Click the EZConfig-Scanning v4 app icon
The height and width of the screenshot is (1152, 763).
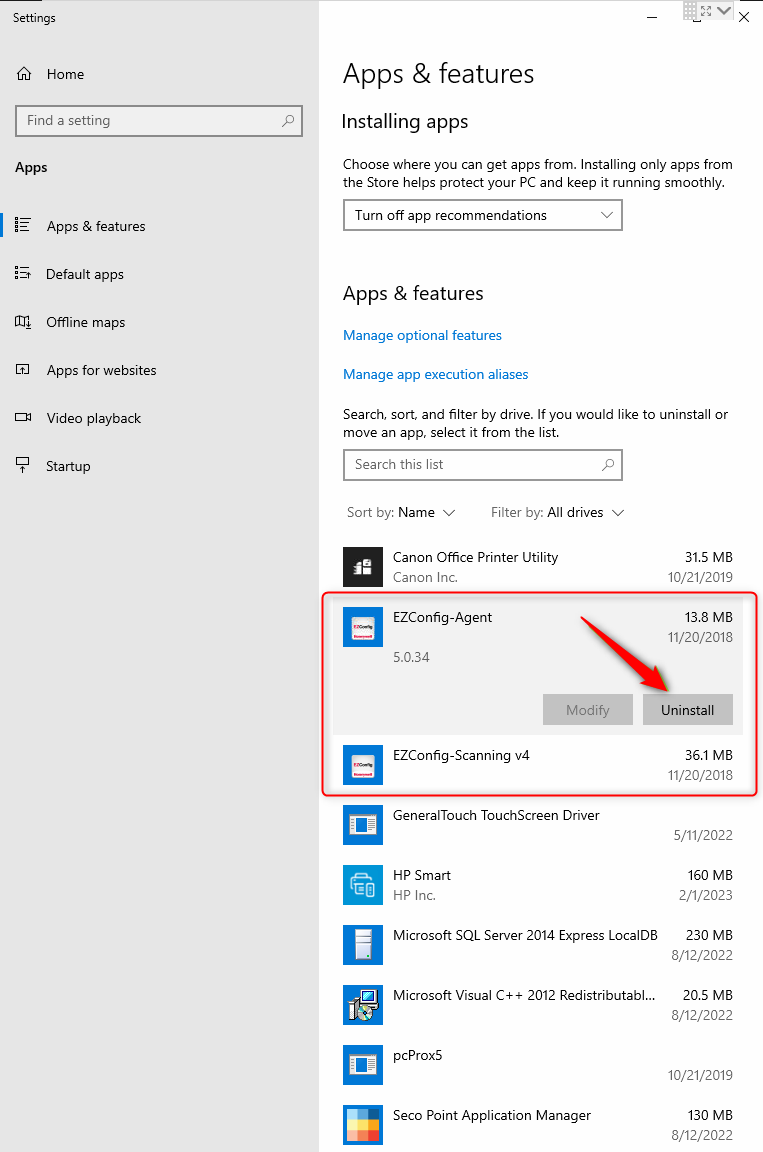click(363, 765)
